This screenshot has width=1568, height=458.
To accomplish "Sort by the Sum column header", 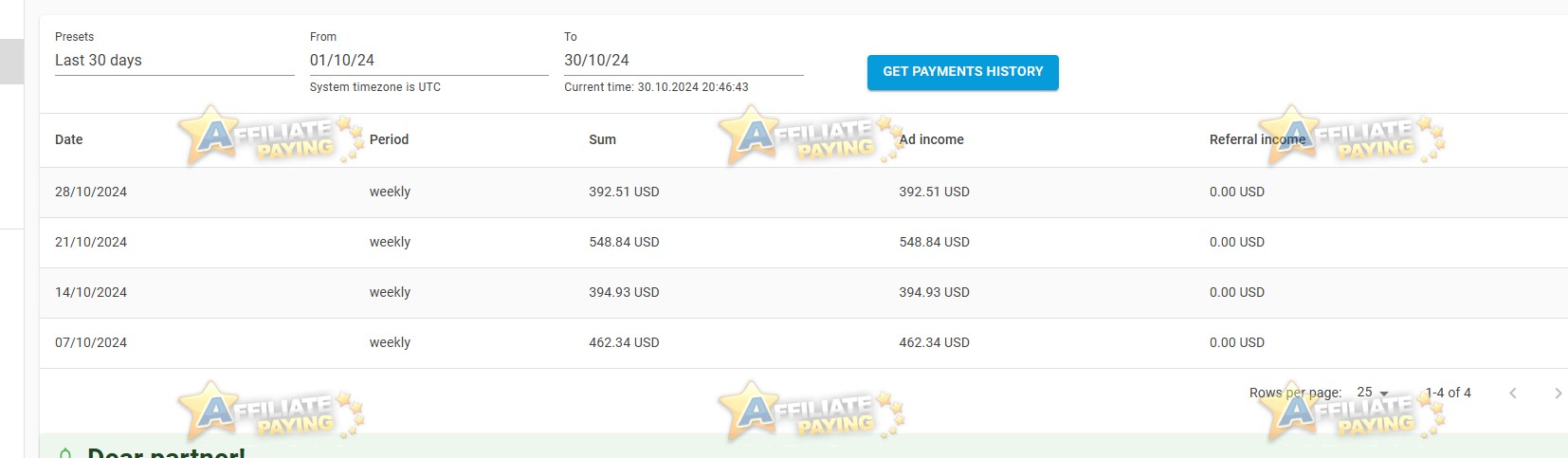I will (x=602, y=139).
